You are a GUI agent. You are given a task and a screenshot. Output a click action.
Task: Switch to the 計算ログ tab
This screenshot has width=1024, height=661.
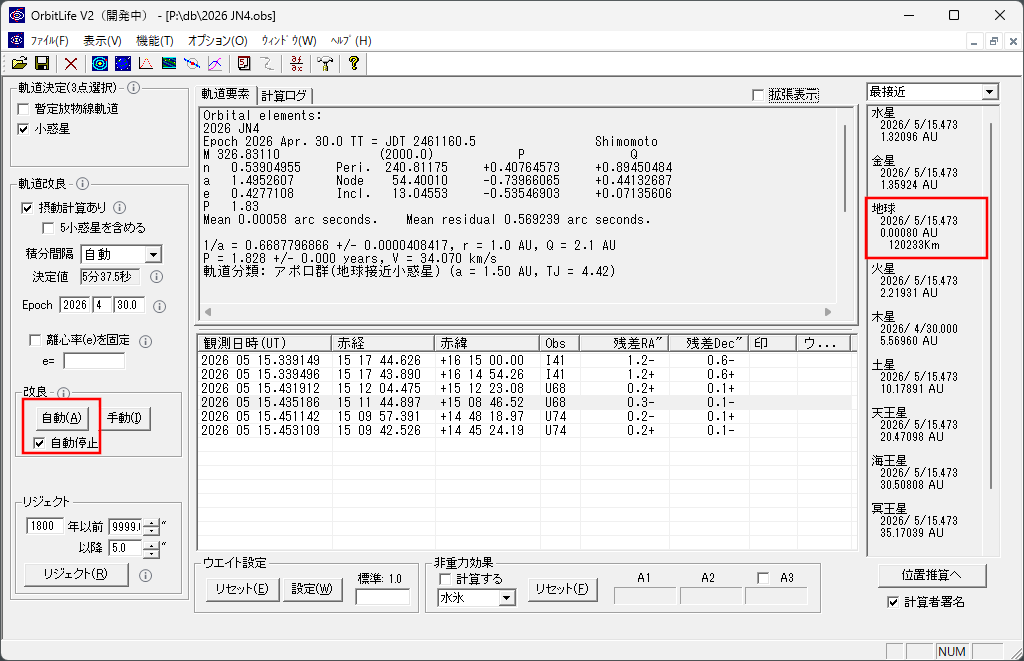tap(284, 96)
